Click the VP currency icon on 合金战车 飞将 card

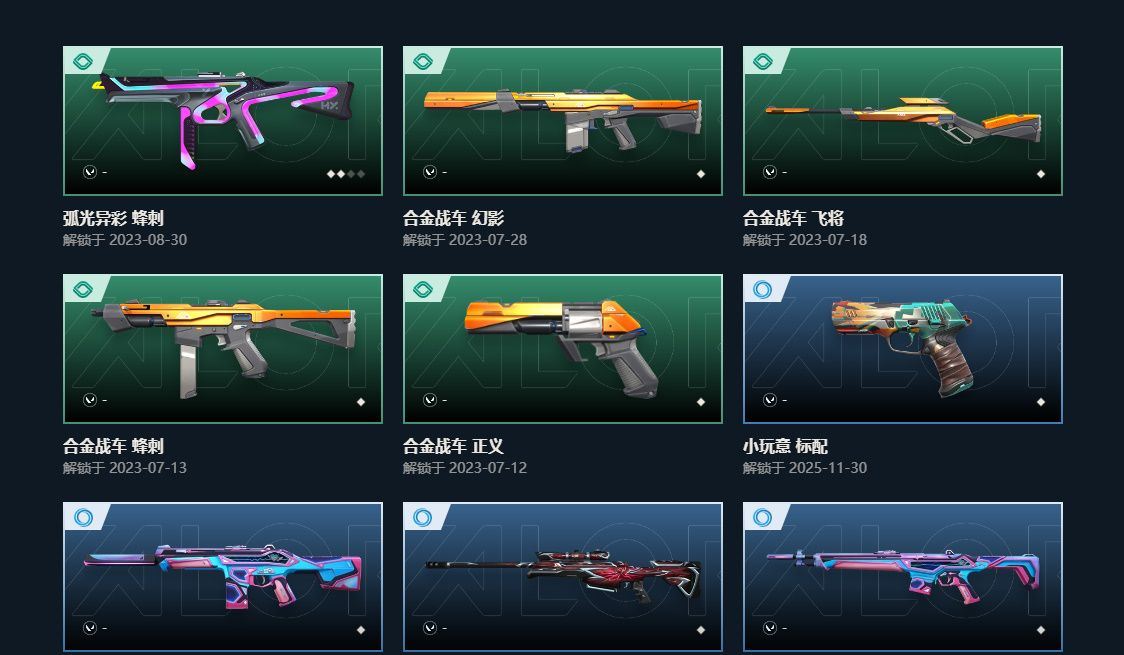(x=769, y=172)
